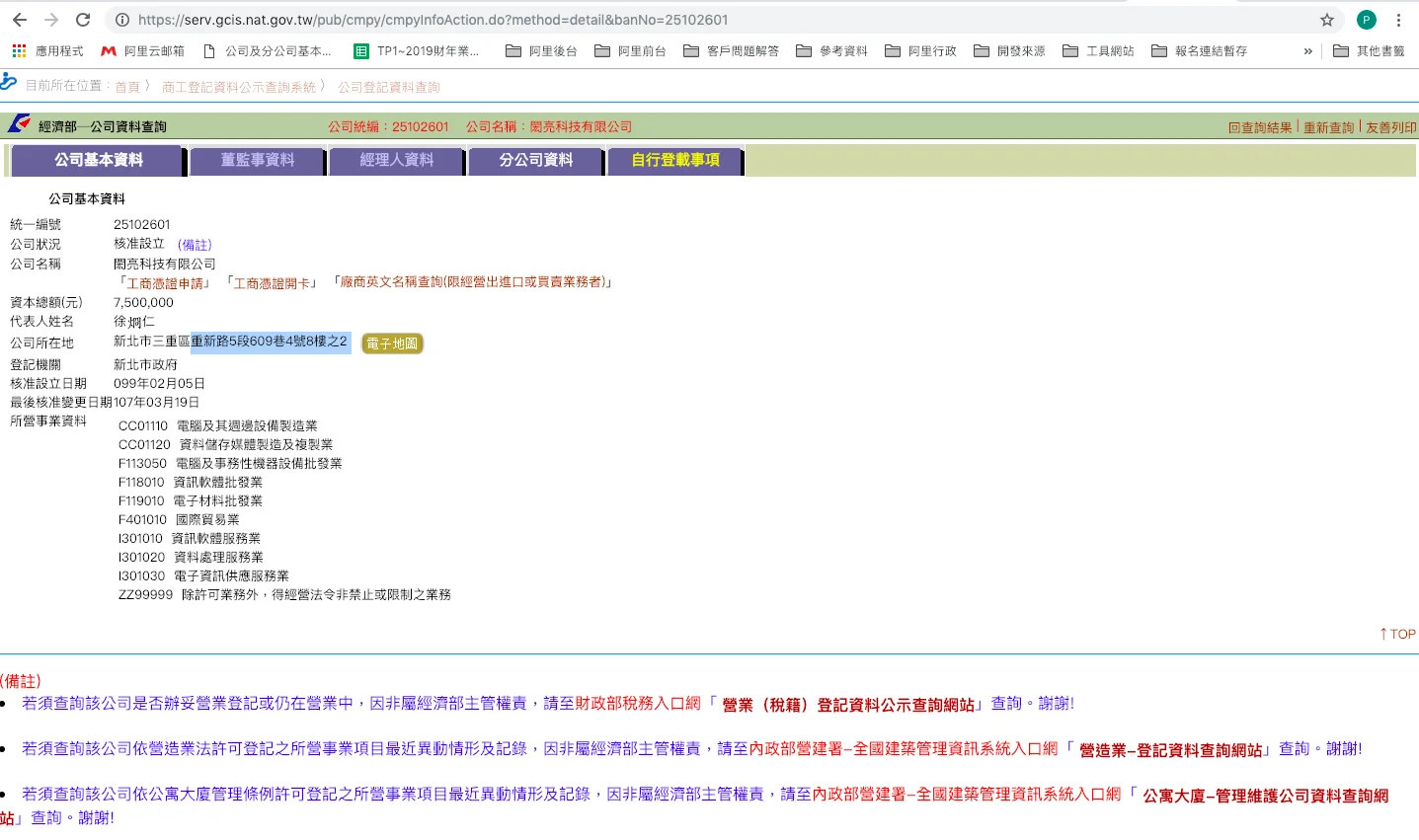Open the 工商憑證申請 link
Viewport: 1419px width, 840px height.
[x=165, y=283]
